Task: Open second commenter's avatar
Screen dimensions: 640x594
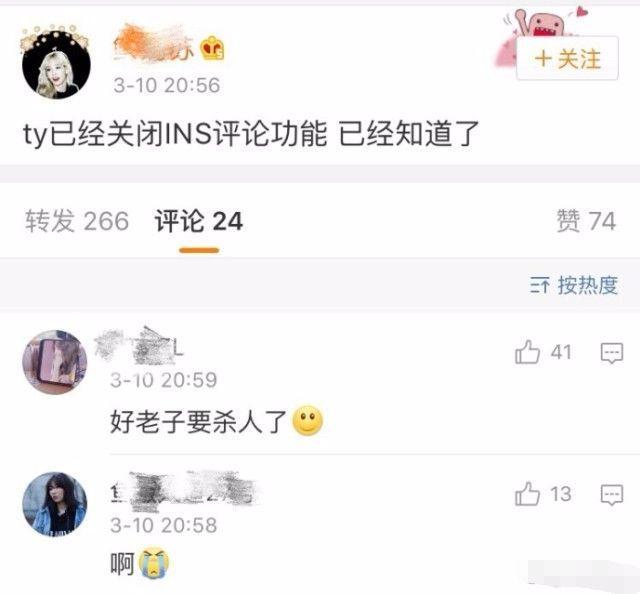Action: [x=55, y=504]
